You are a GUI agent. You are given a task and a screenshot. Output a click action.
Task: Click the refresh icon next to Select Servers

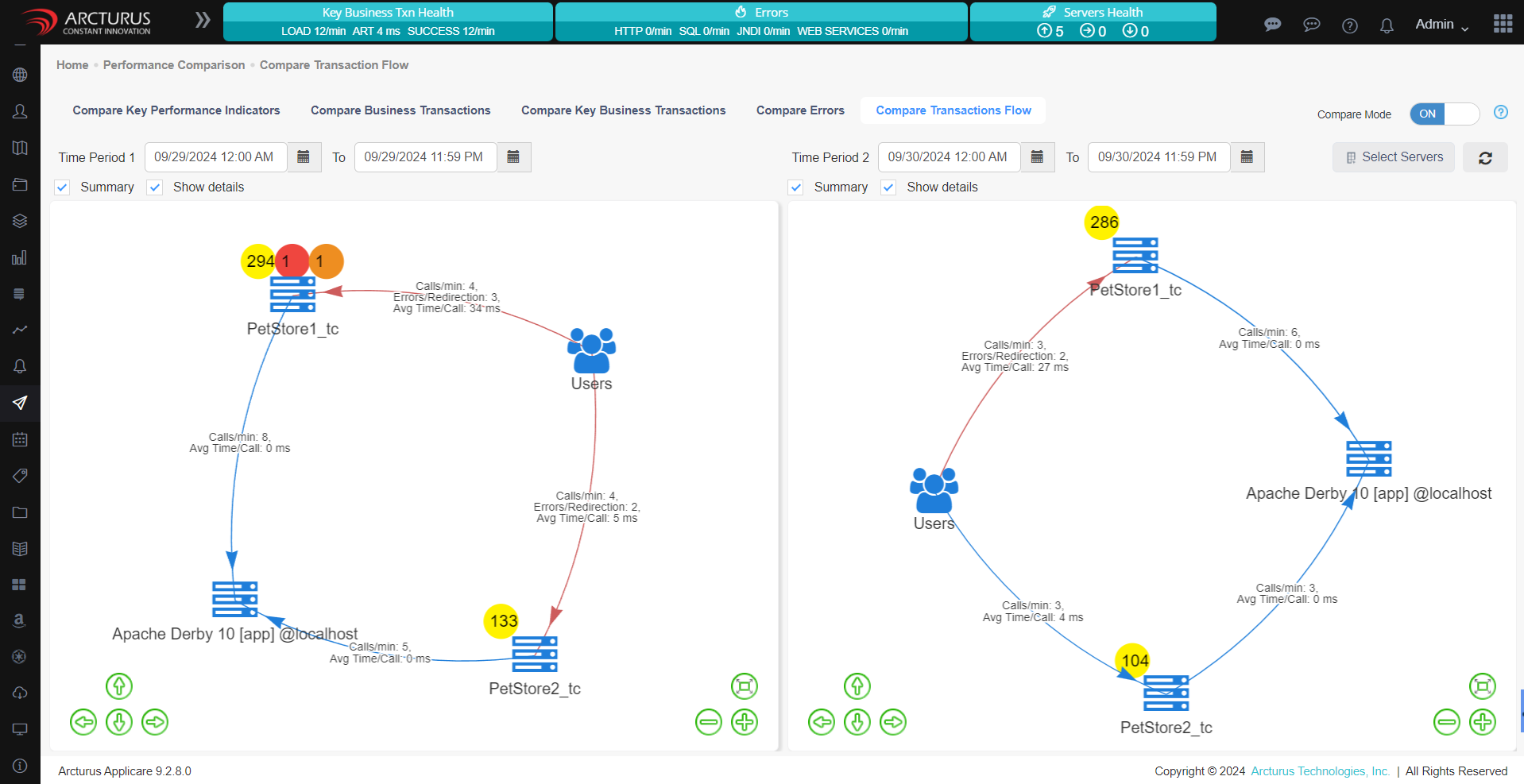pos(1484,158)
